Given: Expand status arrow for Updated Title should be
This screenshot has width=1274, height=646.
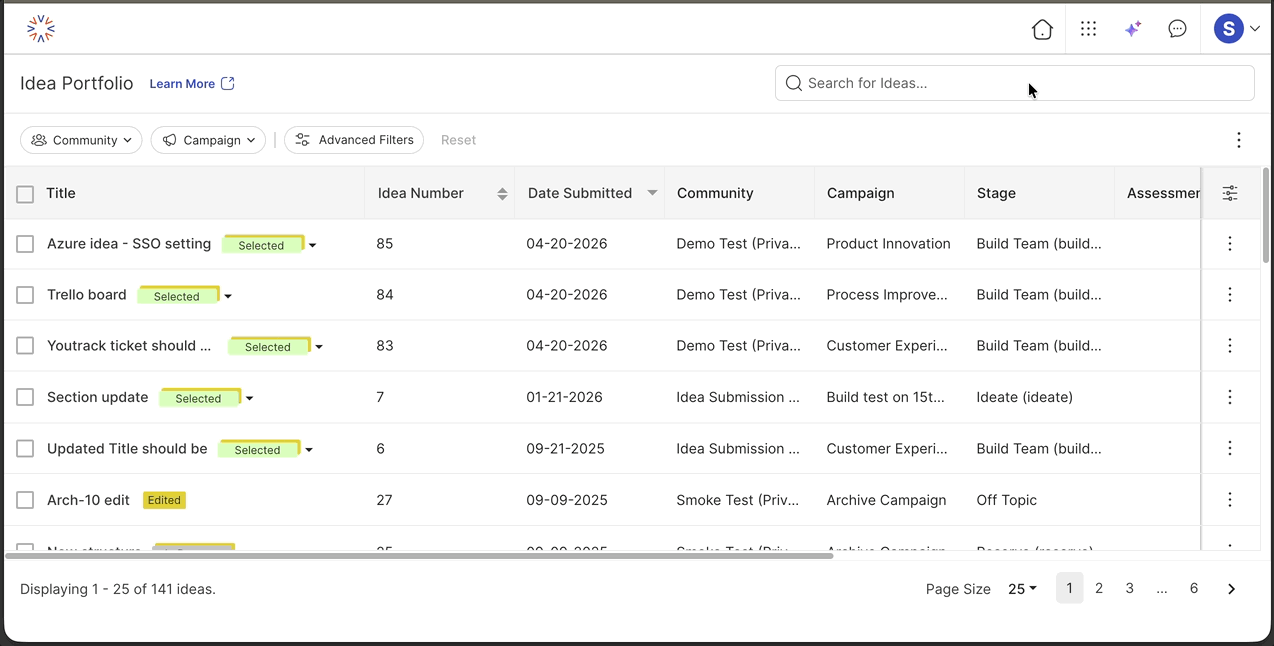Looking at the screenshot, I should pyautogui.click(x=309, y=450).
